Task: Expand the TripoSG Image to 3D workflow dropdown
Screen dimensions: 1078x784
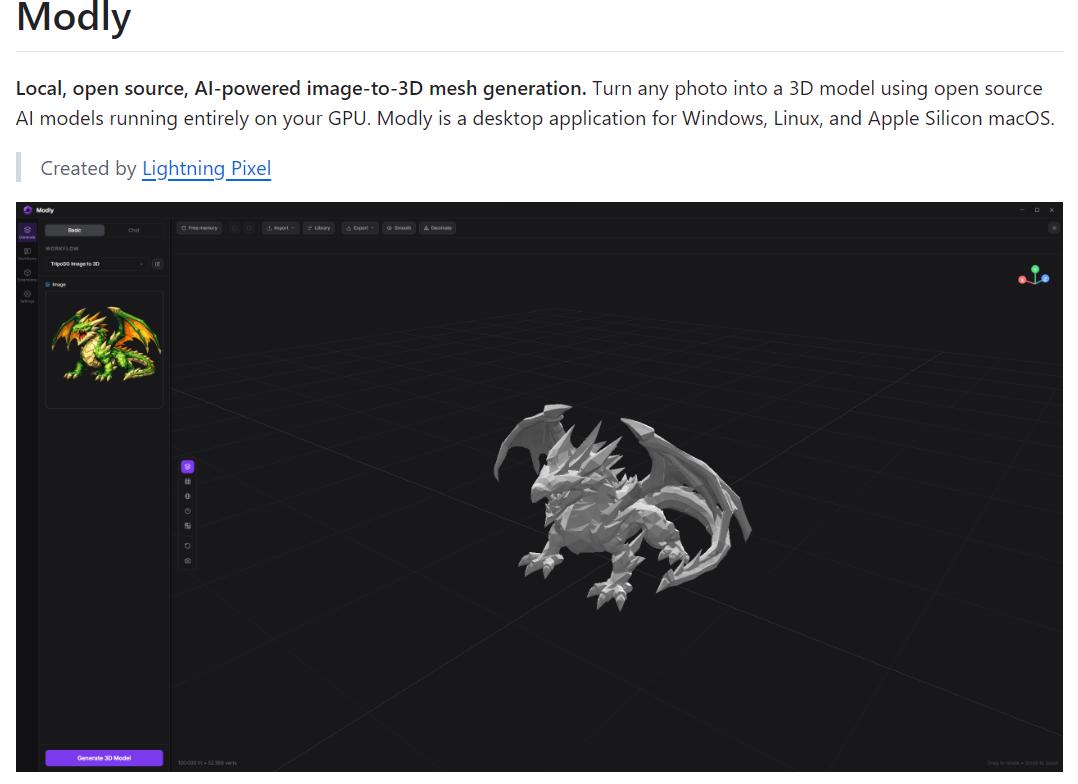Action: [96, 264]
